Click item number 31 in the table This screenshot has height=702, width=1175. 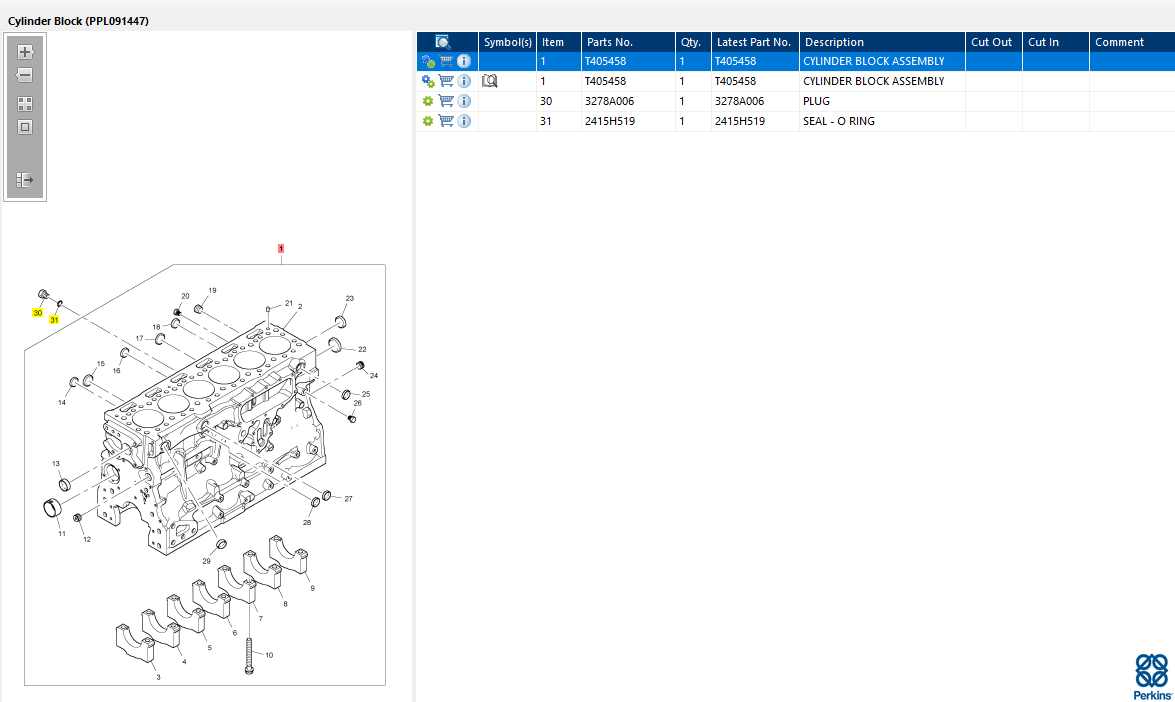[546, 121]
